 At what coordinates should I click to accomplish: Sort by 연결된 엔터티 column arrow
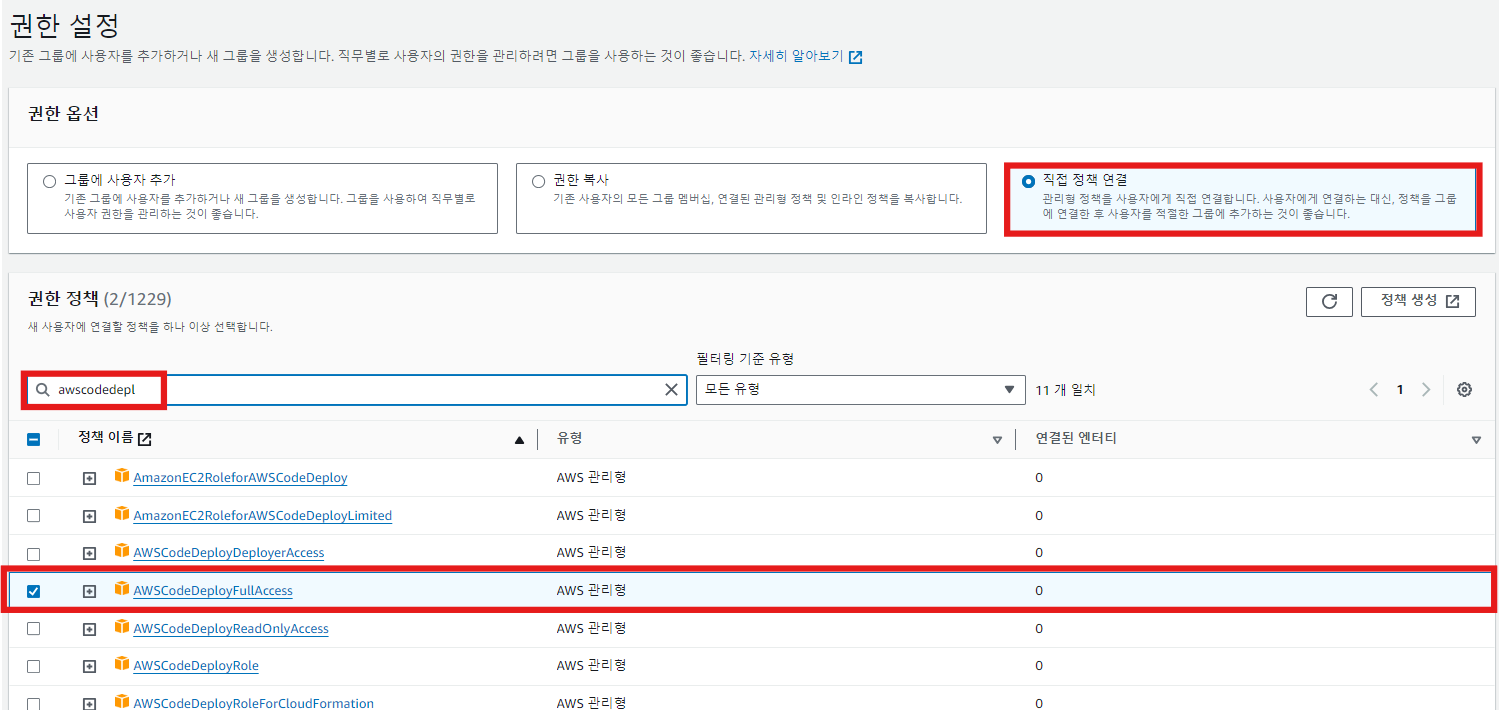click(x=1476, y=440)
